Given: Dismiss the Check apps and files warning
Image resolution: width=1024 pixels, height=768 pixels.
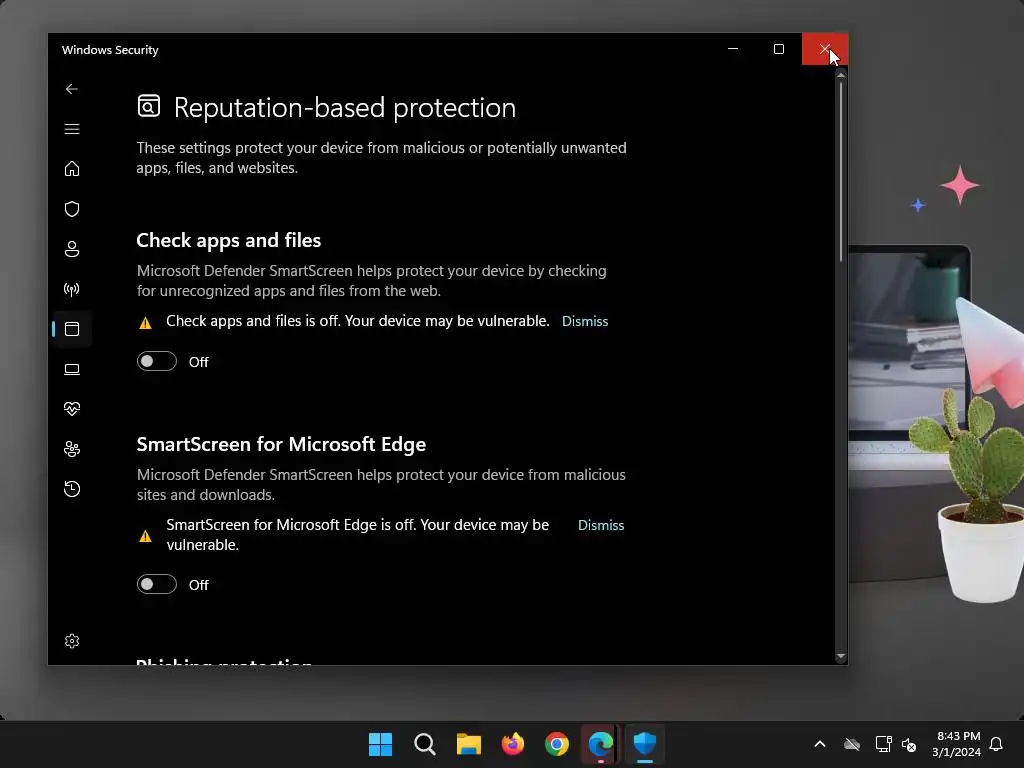Looking at the screenshot, I should pyautogui.click(x=585, y=321).
